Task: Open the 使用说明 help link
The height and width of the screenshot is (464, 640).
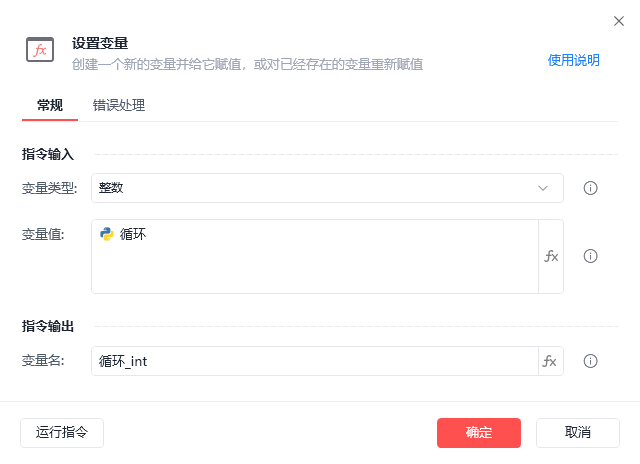Action: click(x=573, y=60)
